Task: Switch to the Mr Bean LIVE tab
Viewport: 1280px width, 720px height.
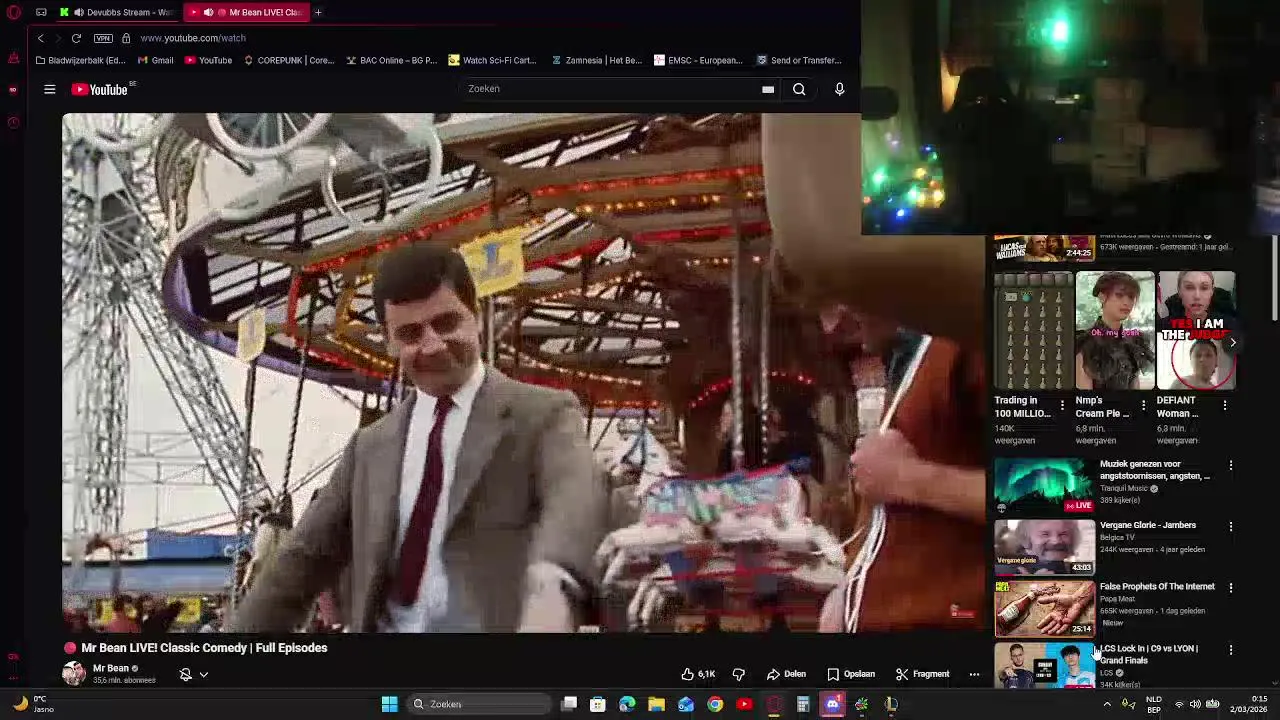Action: (246, 12)
